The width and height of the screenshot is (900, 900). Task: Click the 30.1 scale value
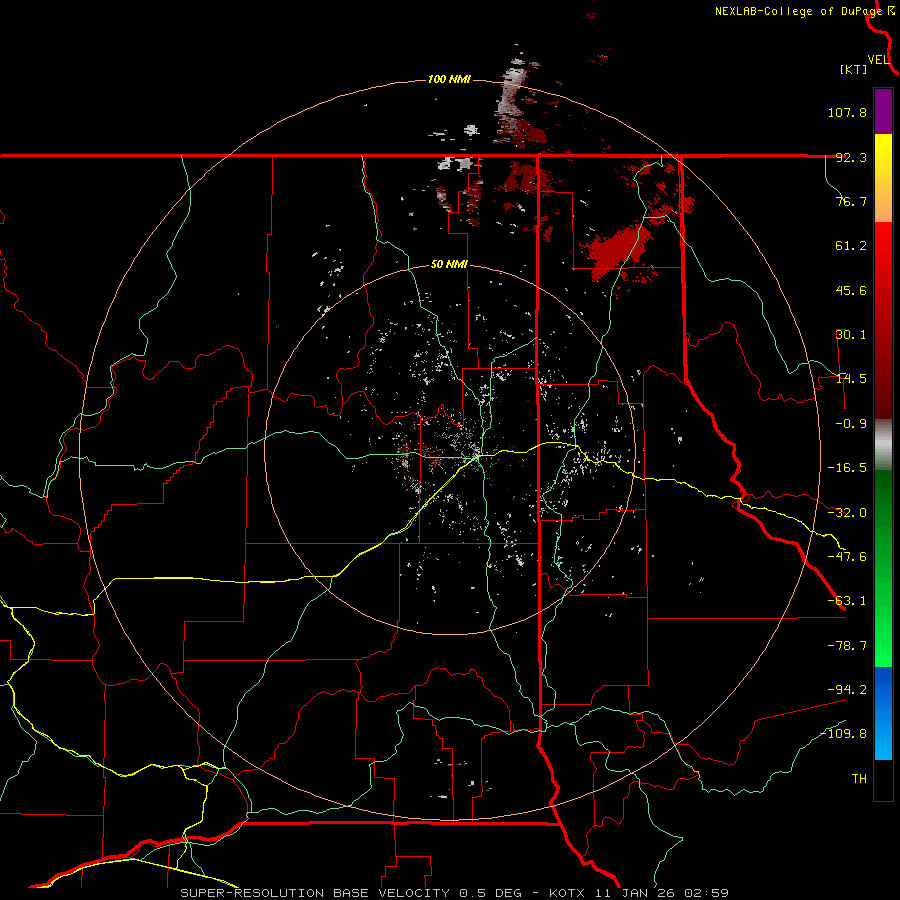click(x=851, y=335)
